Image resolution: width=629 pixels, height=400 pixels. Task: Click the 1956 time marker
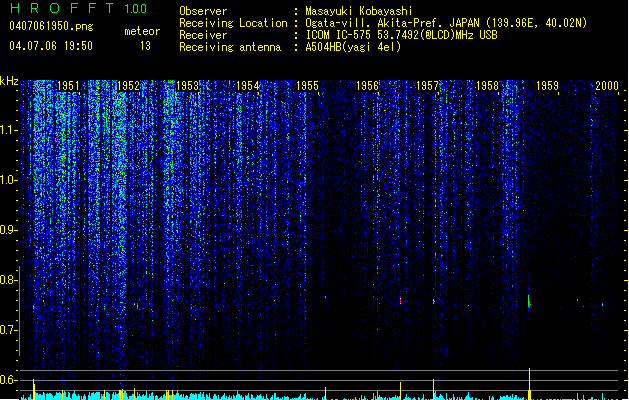[x=367, y=86]
